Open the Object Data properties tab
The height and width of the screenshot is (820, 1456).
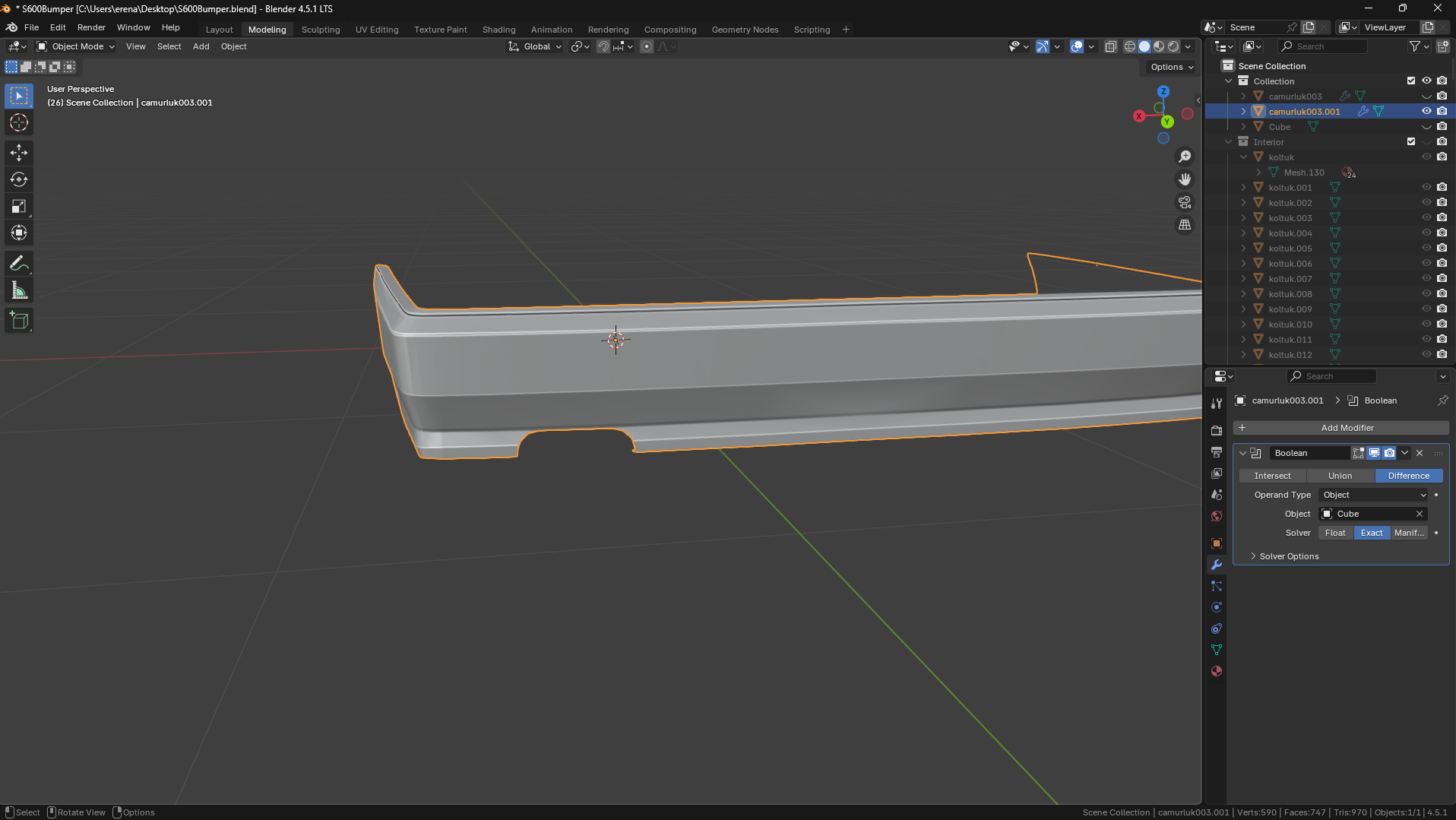(1217, 649)
